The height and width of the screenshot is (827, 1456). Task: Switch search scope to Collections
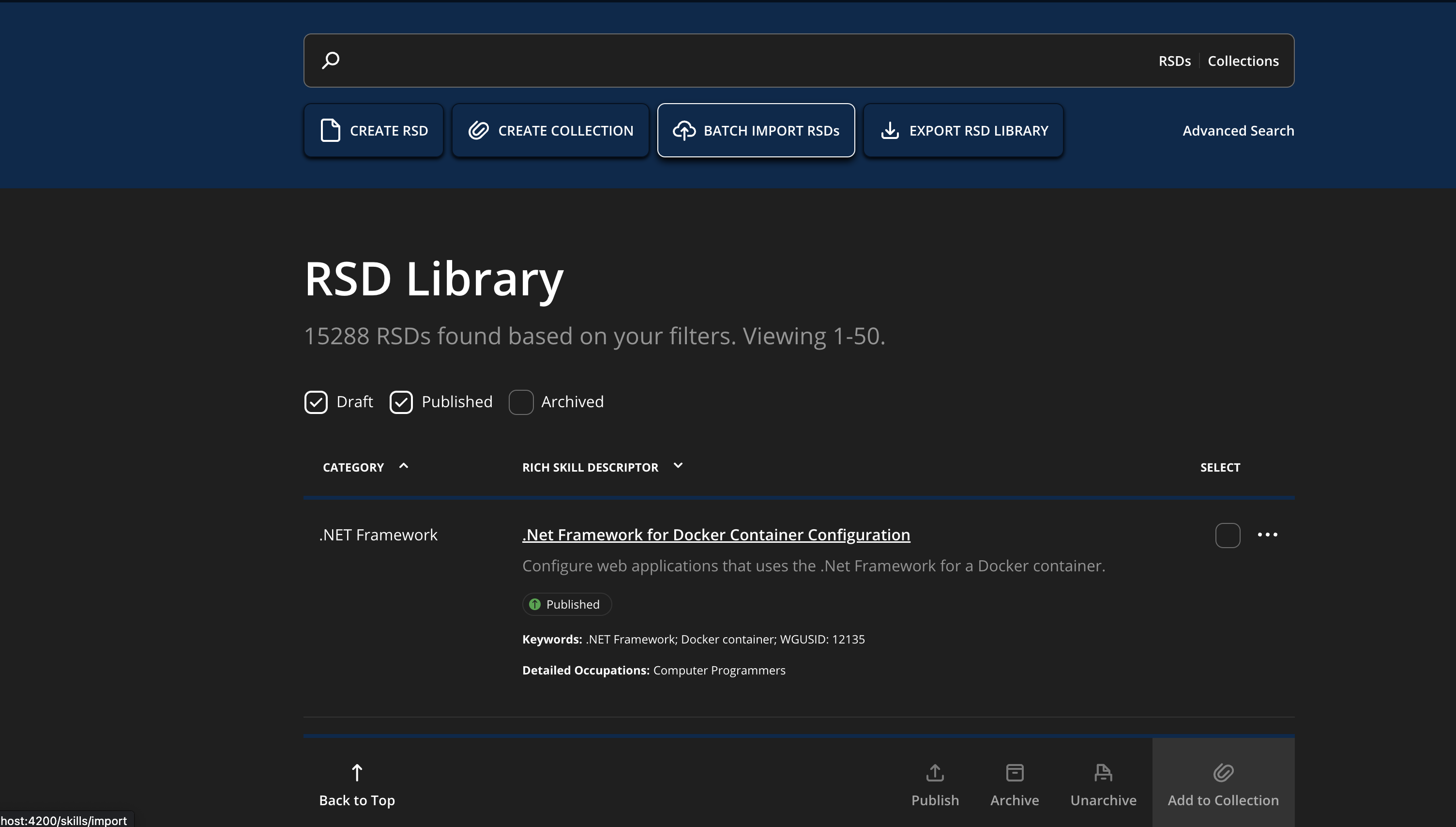tap(1243, 61)
